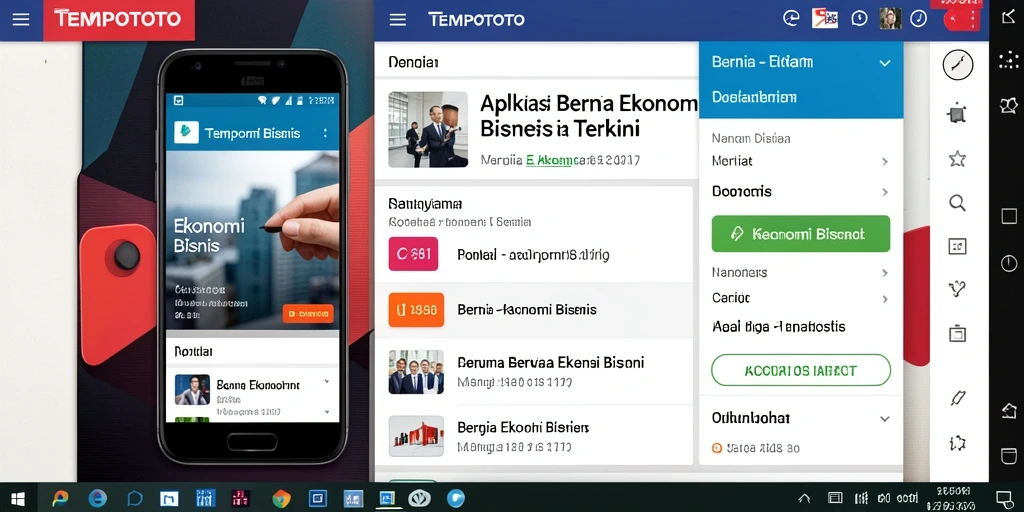Click the speech-bubble icon left of the avatar
The height and width of the screenshot is (512, 1024).
[x=859, y=19]
